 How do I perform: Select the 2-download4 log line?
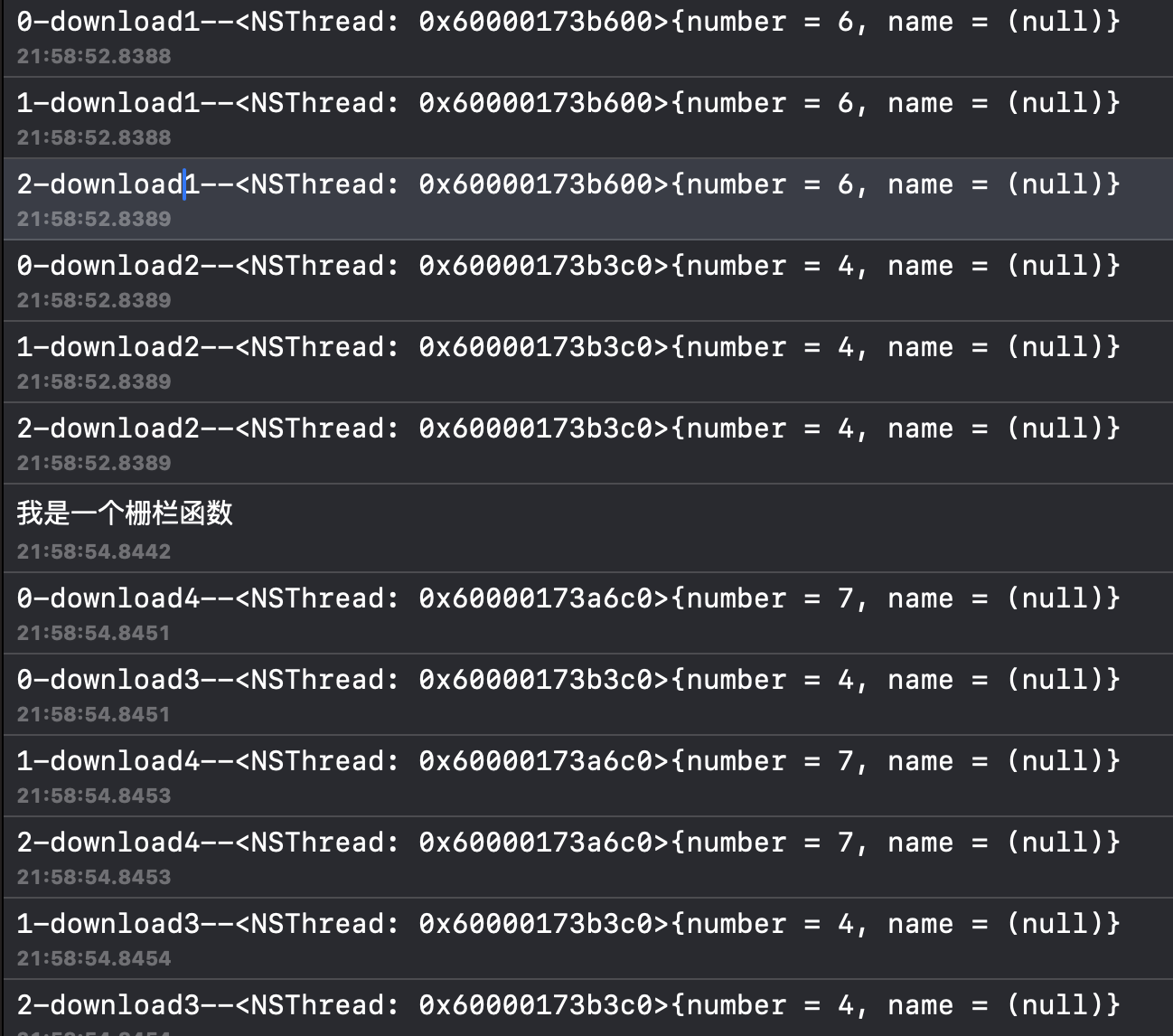[x=568, y=843]
